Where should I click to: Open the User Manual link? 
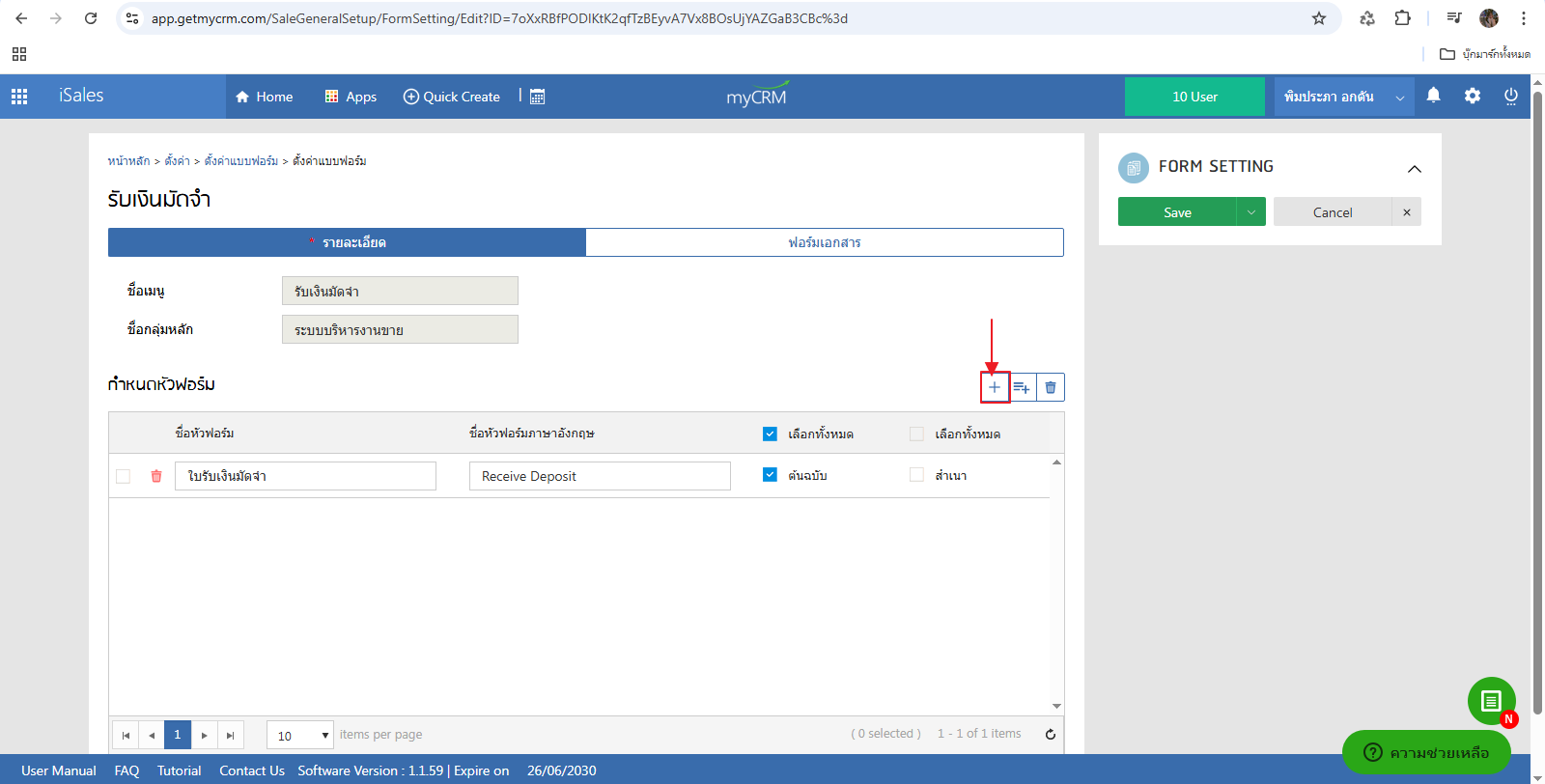click(x=59, y=770)
